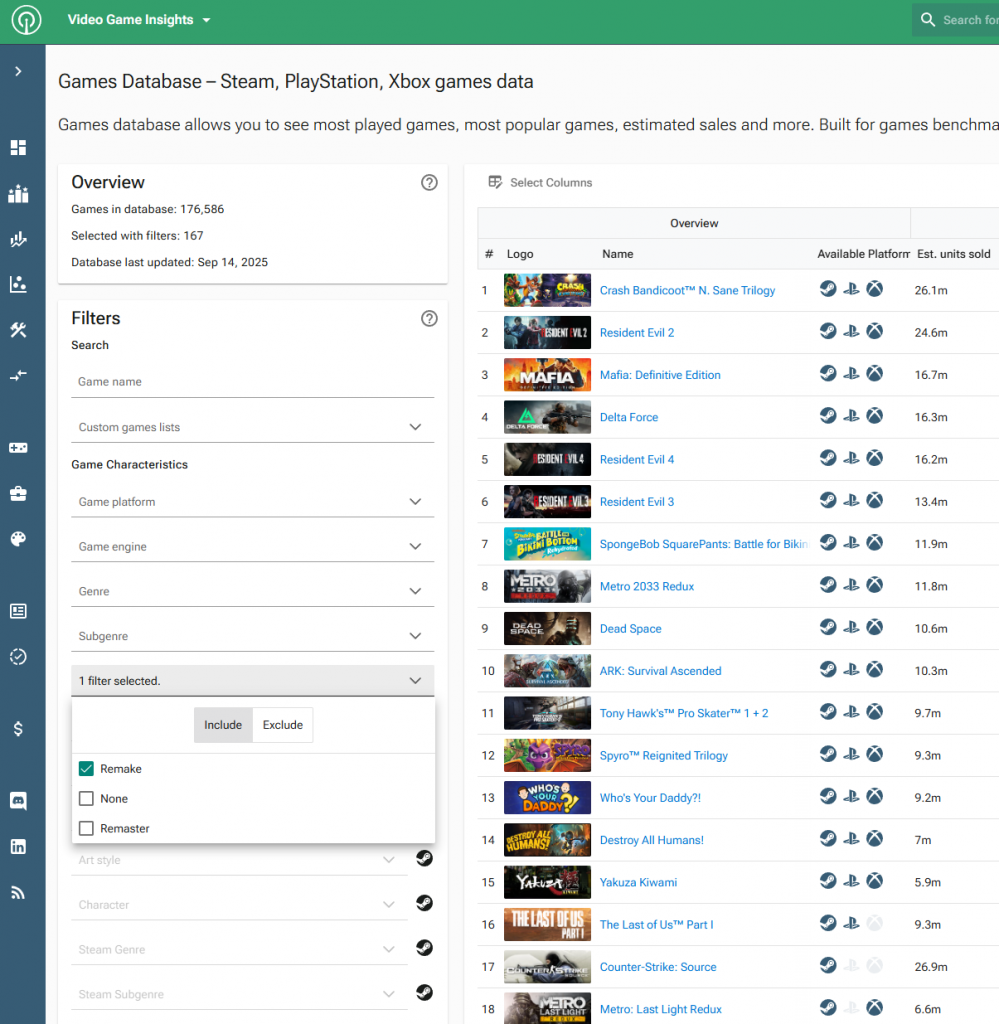The width and height of the screenshot is (999, 1024).
Task: Click the Who's Your Daddy?! logo thumbnail
Action: [x=547, y=797]
